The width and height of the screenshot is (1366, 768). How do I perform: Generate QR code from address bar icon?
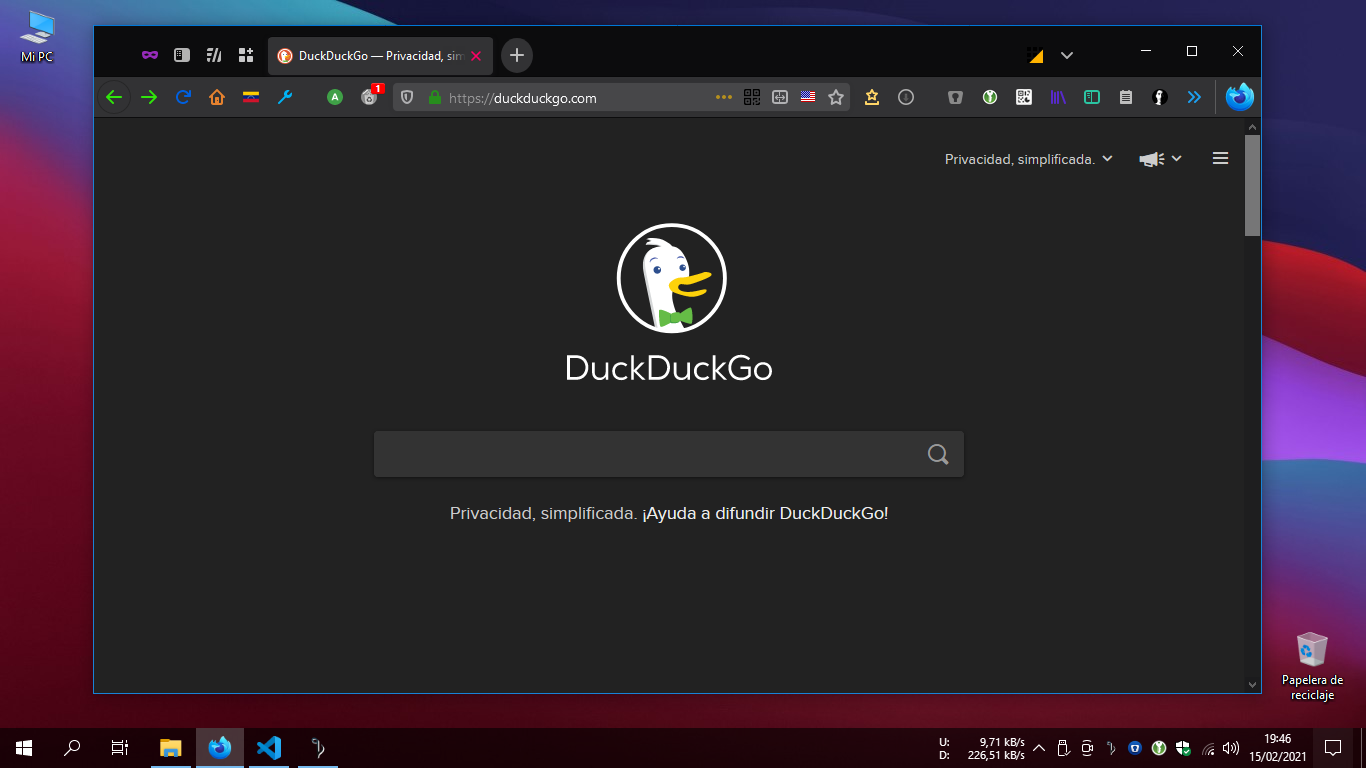point(752,97)
